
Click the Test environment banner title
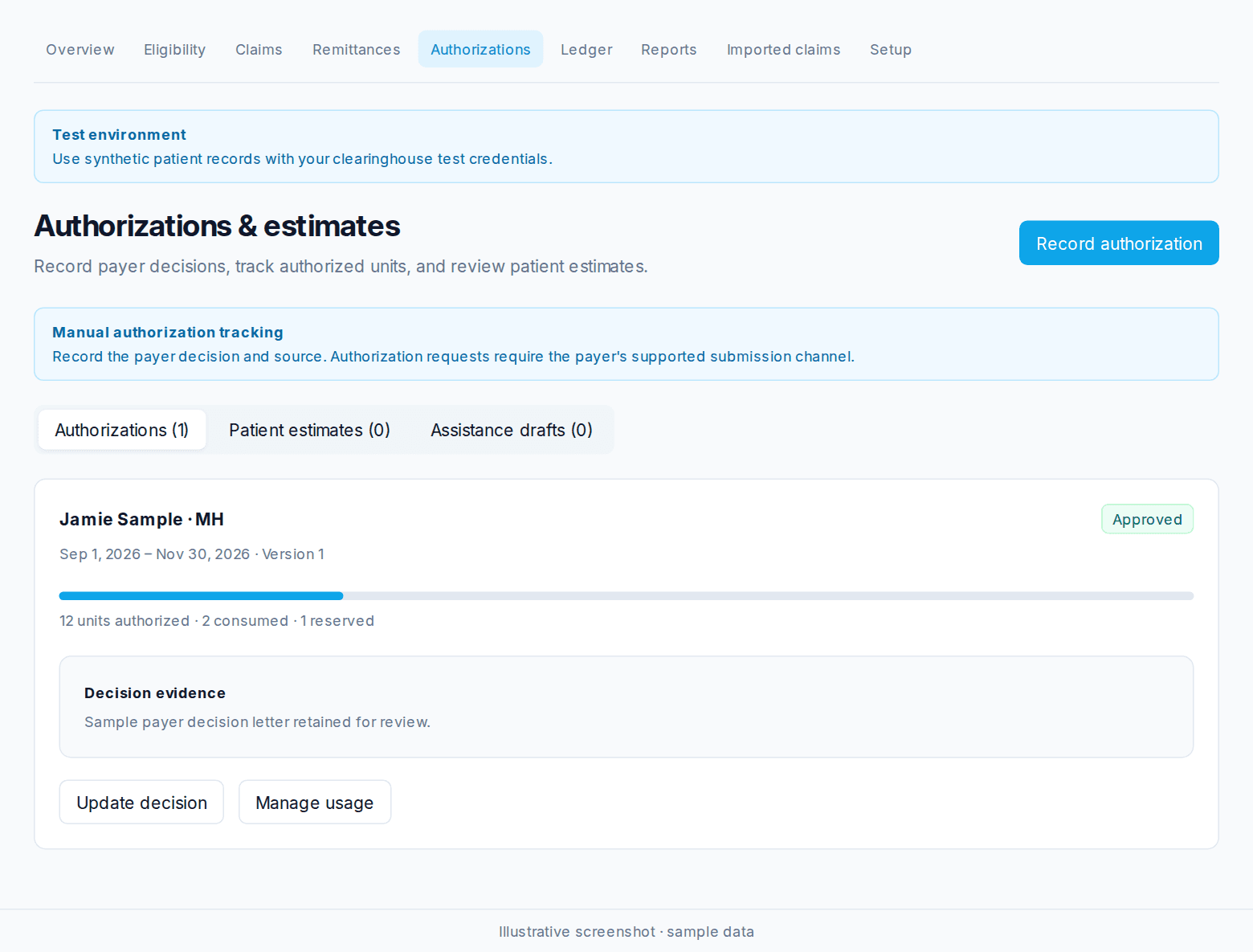(x=119, y=135)
